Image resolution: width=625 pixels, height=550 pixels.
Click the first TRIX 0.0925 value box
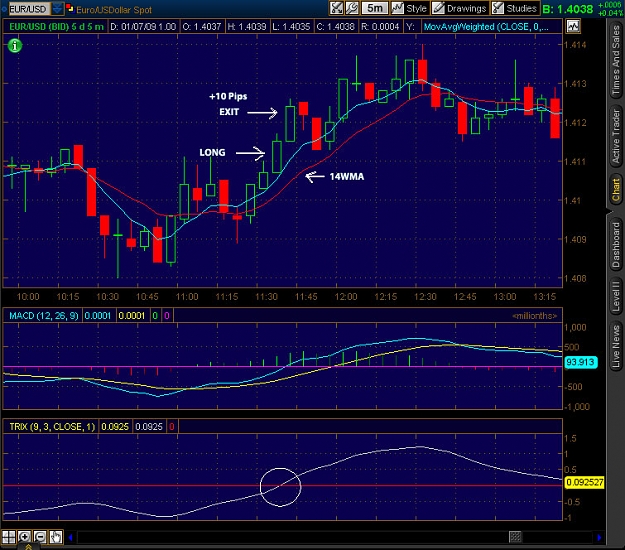pos(115,427)
